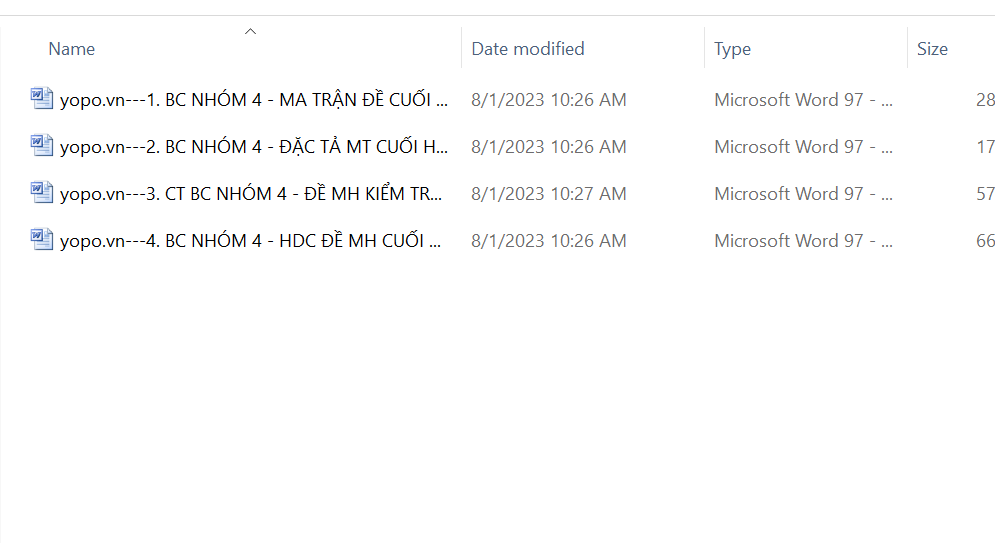Sort by the Date modified column header
Screen dimensions: 995x543
click(528, 49)
